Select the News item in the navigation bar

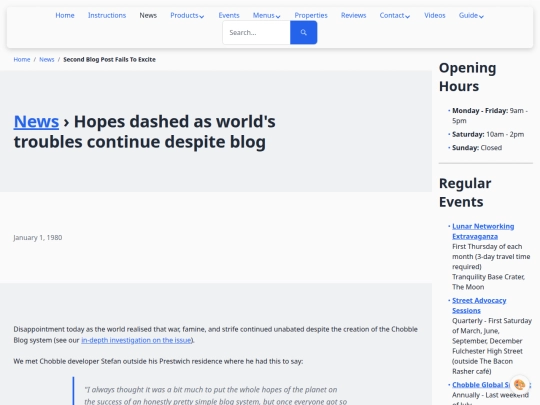tap(148, 15)
